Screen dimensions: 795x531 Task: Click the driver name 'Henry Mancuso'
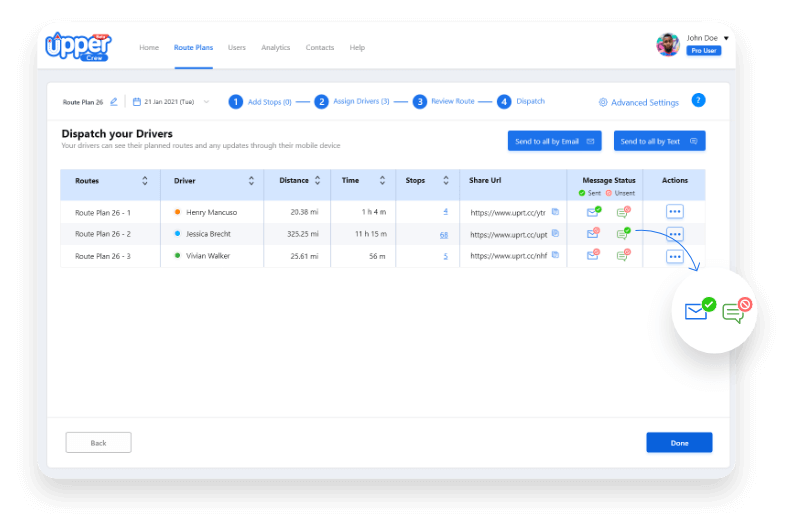(x=211, y=212)
